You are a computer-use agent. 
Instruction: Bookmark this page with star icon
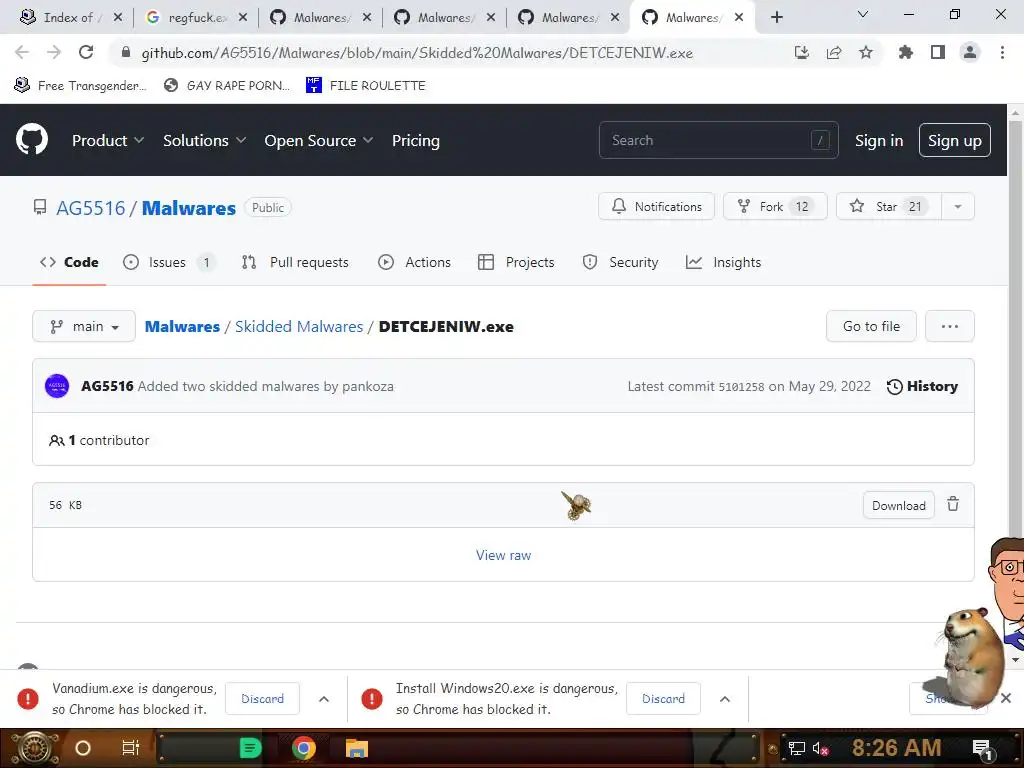click(x=866, y=52)
